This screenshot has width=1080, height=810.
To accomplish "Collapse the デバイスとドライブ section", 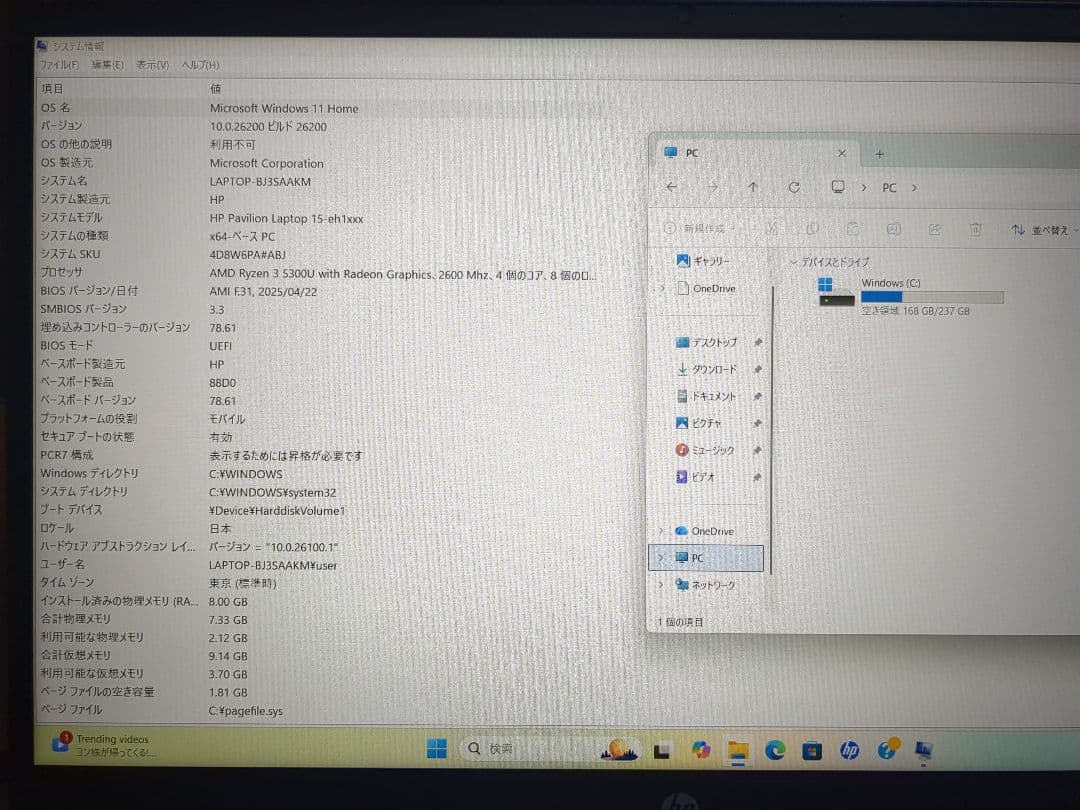I will tap(793, 261).
